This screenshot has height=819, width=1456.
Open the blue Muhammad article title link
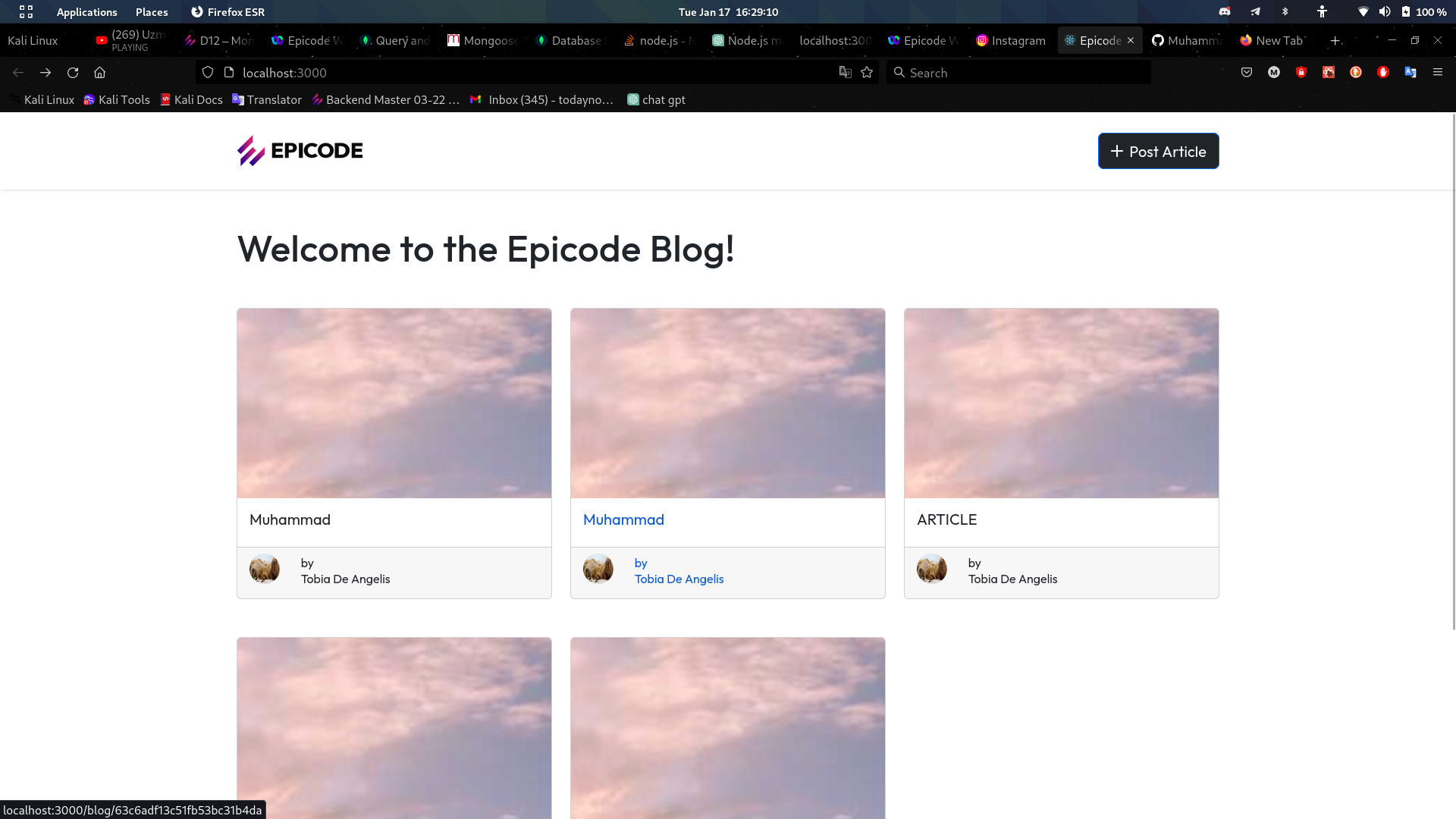pyautogui.click(x=623, y=520)
